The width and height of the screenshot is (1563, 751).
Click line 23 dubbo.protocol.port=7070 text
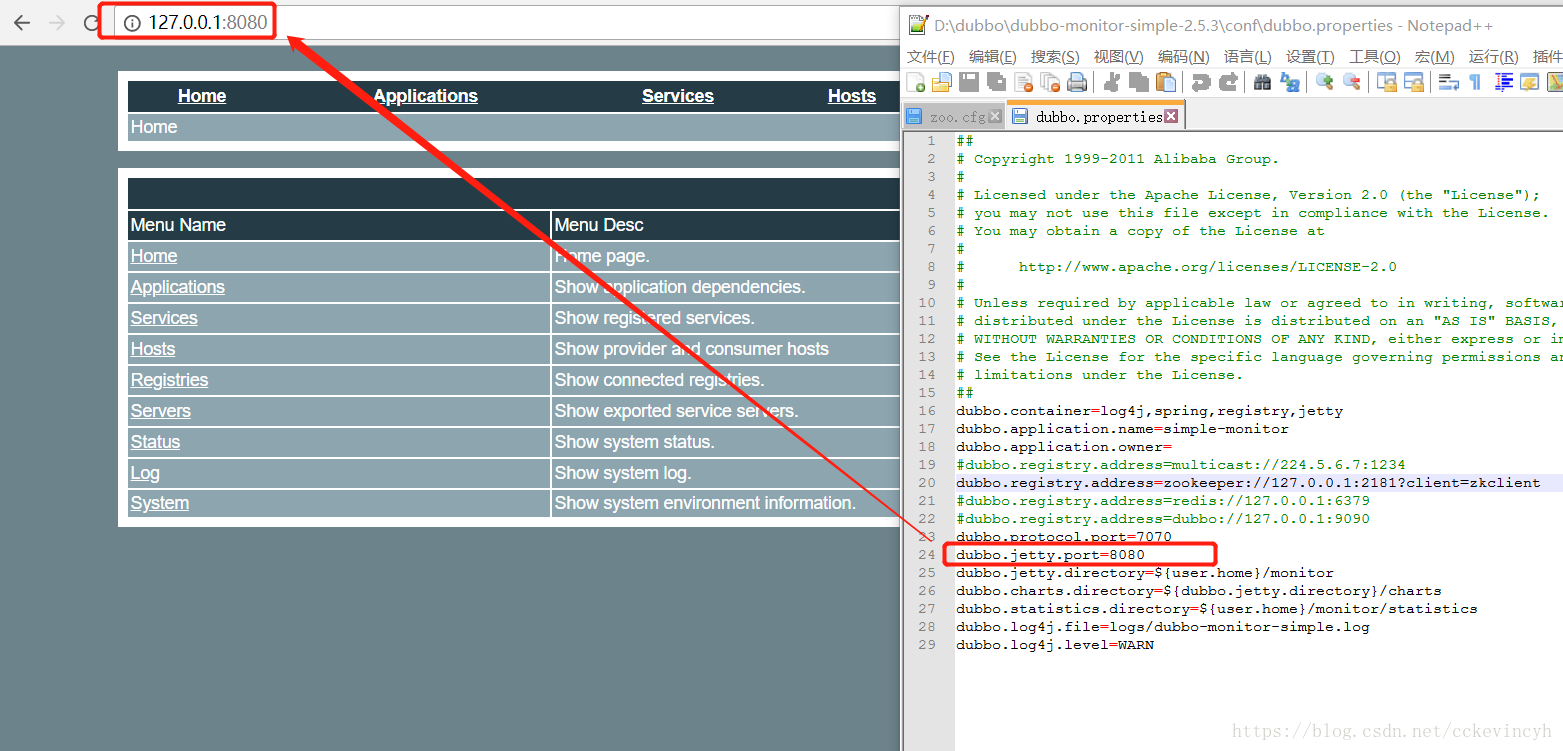pyautogui.click(x=1064, y=537)
